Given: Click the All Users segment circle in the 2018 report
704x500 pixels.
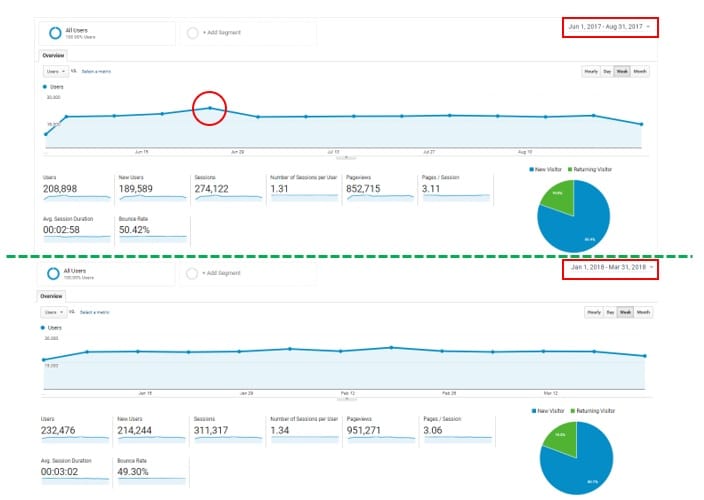Looking at the screenshot, I should 51,273.
